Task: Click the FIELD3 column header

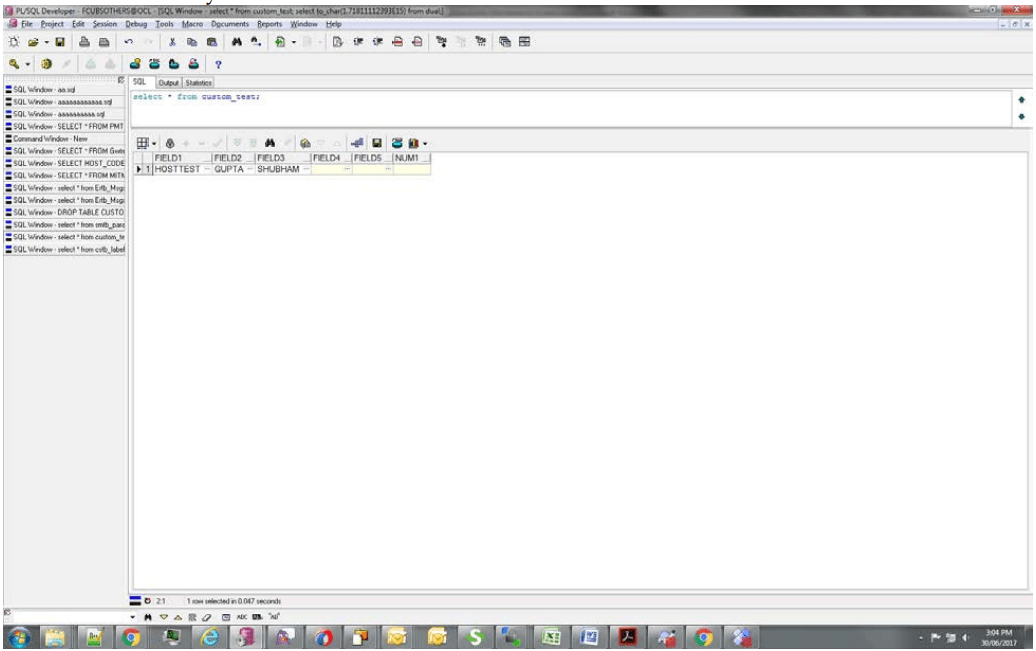Action: pos(283,158)
